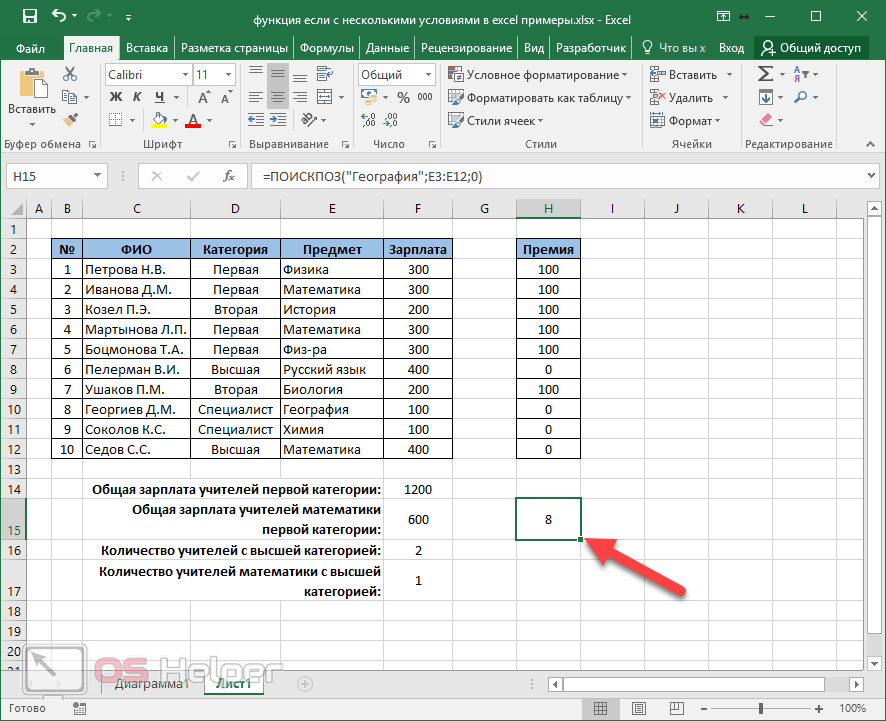Click Удалить cells button
Viewport: 886px width, 721px height.
tap(690, 98)
